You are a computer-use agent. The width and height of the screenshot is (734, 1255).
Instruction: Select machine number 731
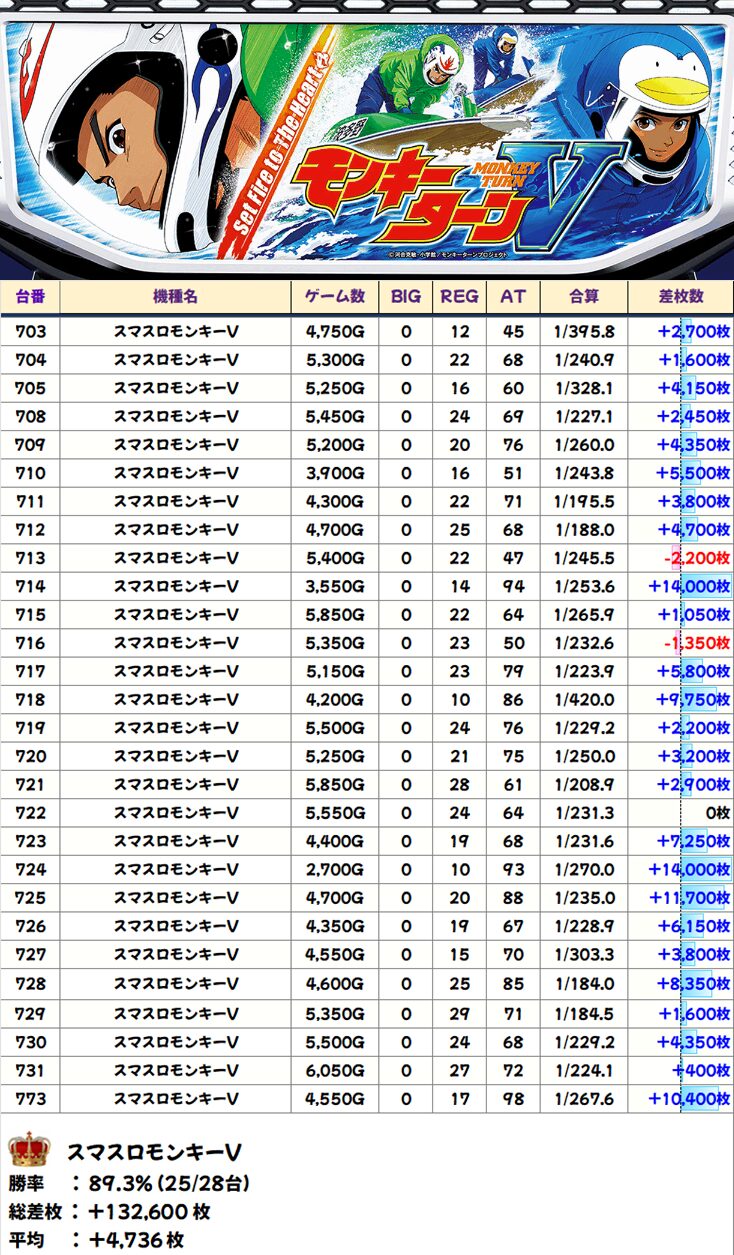30,1071
